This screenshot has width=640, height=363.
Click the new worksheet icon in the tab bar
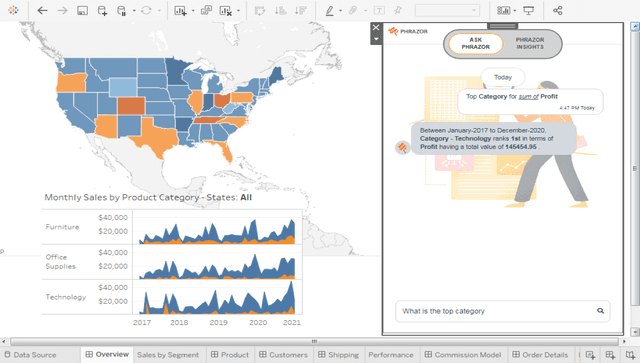[590, 355]
